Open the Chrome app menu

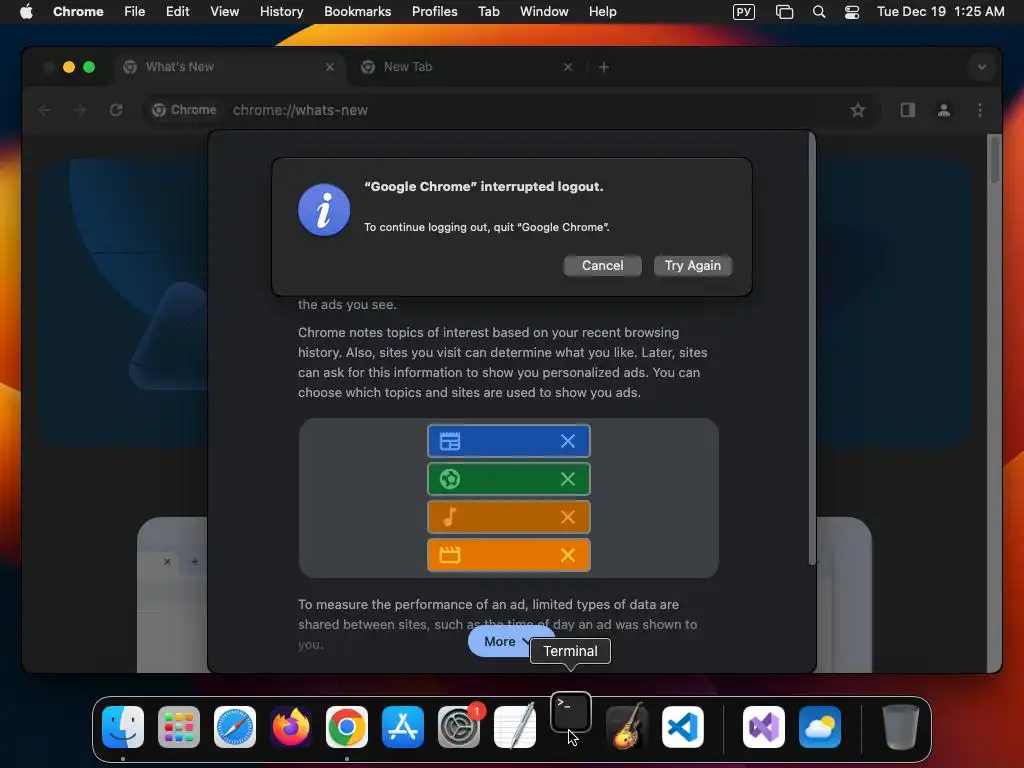coord(78,11)
